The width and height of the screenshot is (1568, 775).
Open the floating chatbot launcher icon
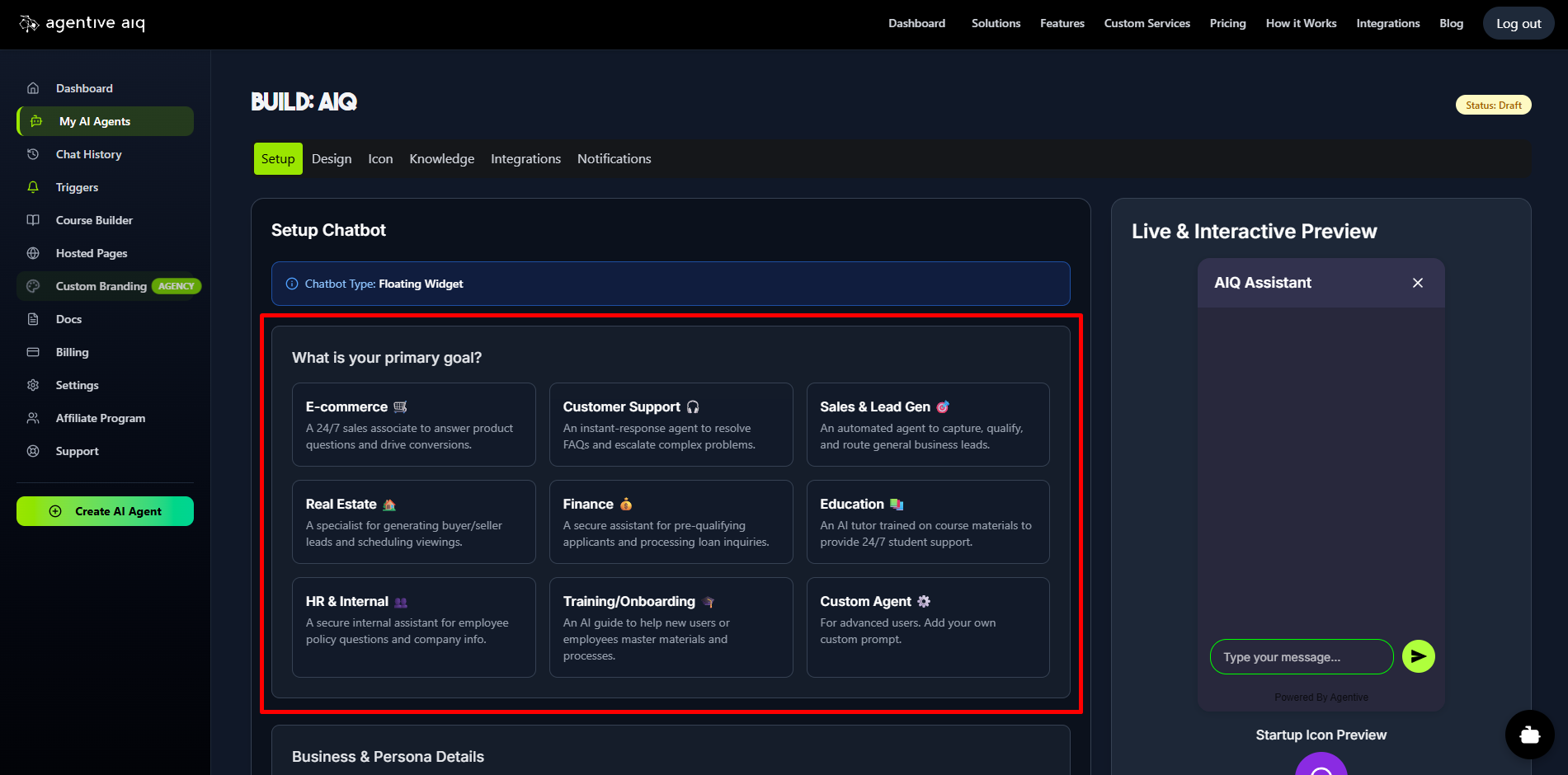coord(1529,735)
